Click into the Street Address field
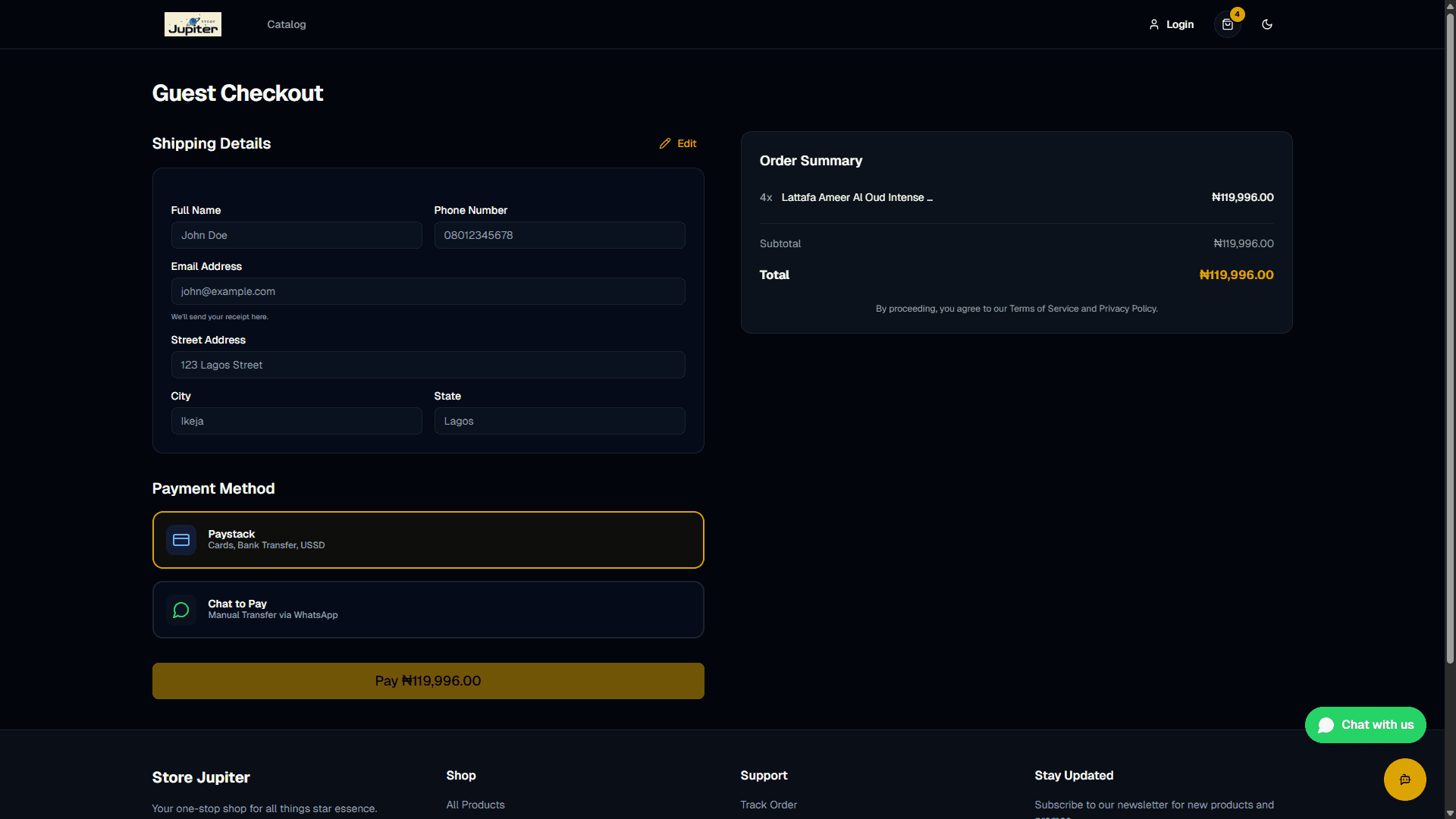The height and width of the screenshot is (819, 1456). click(428, 365)
